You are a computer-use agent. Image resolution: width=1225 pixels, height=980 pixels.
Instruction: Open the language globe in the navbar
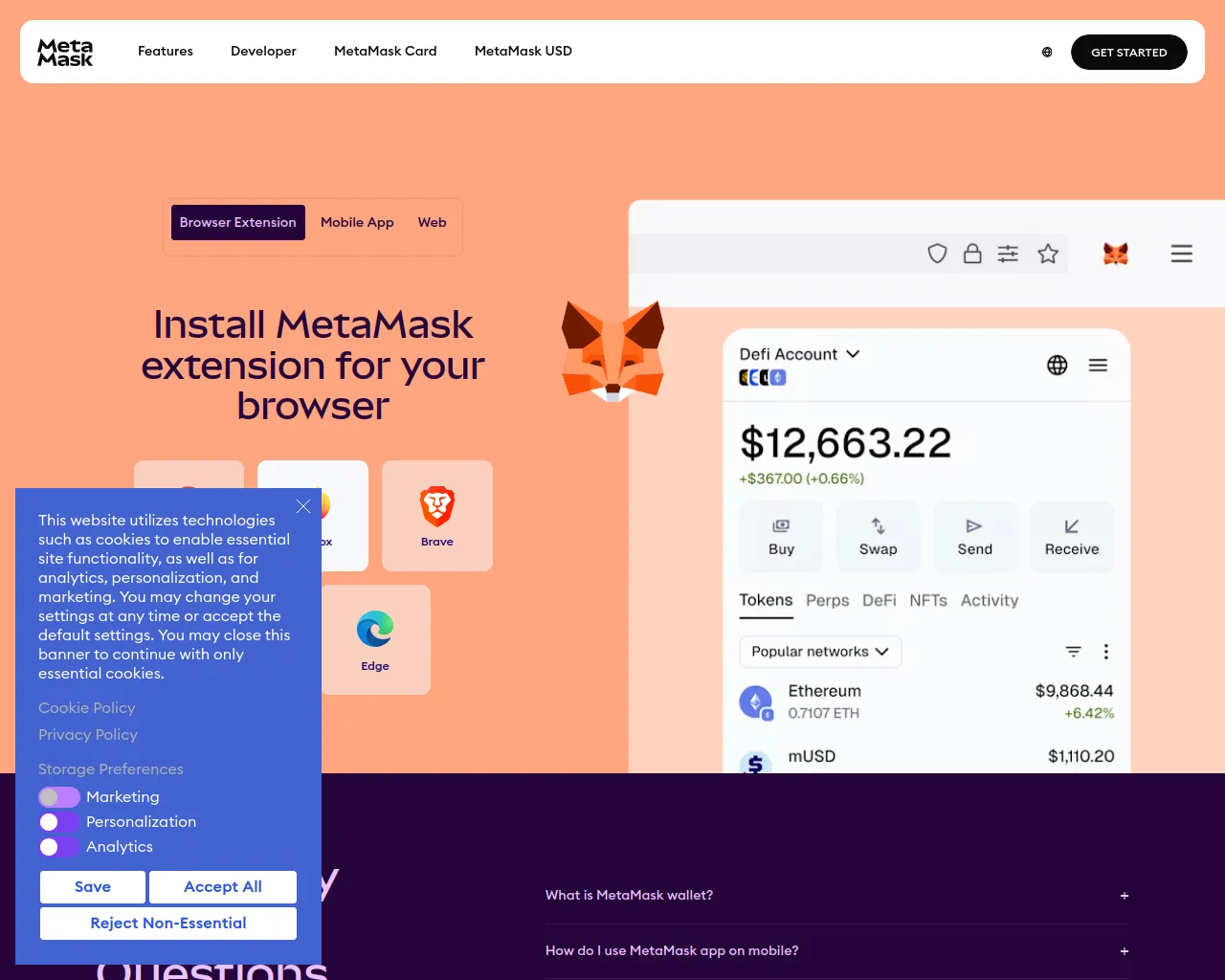click(1047, 52)
